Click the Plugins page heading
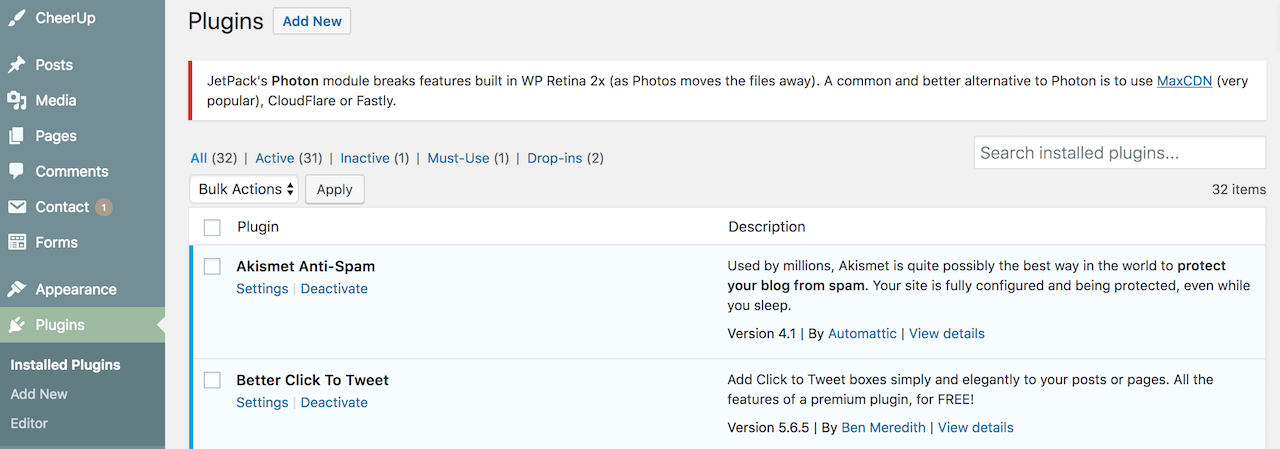The image size is (1280, 449). [226, 21]
